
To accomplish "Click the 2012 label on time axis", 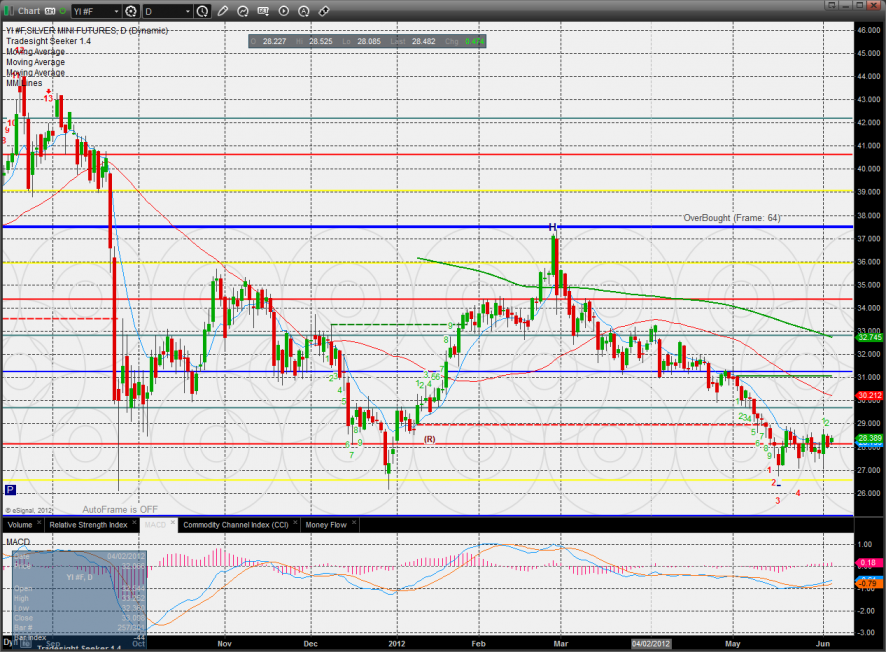I will pos(397,644).
